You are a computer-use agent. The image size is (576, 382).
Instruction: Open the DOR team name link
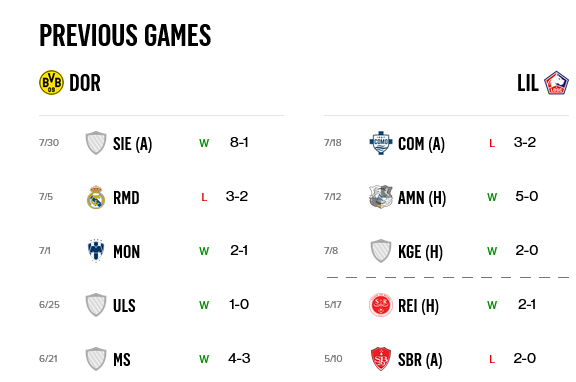click(x=85, y=83)
